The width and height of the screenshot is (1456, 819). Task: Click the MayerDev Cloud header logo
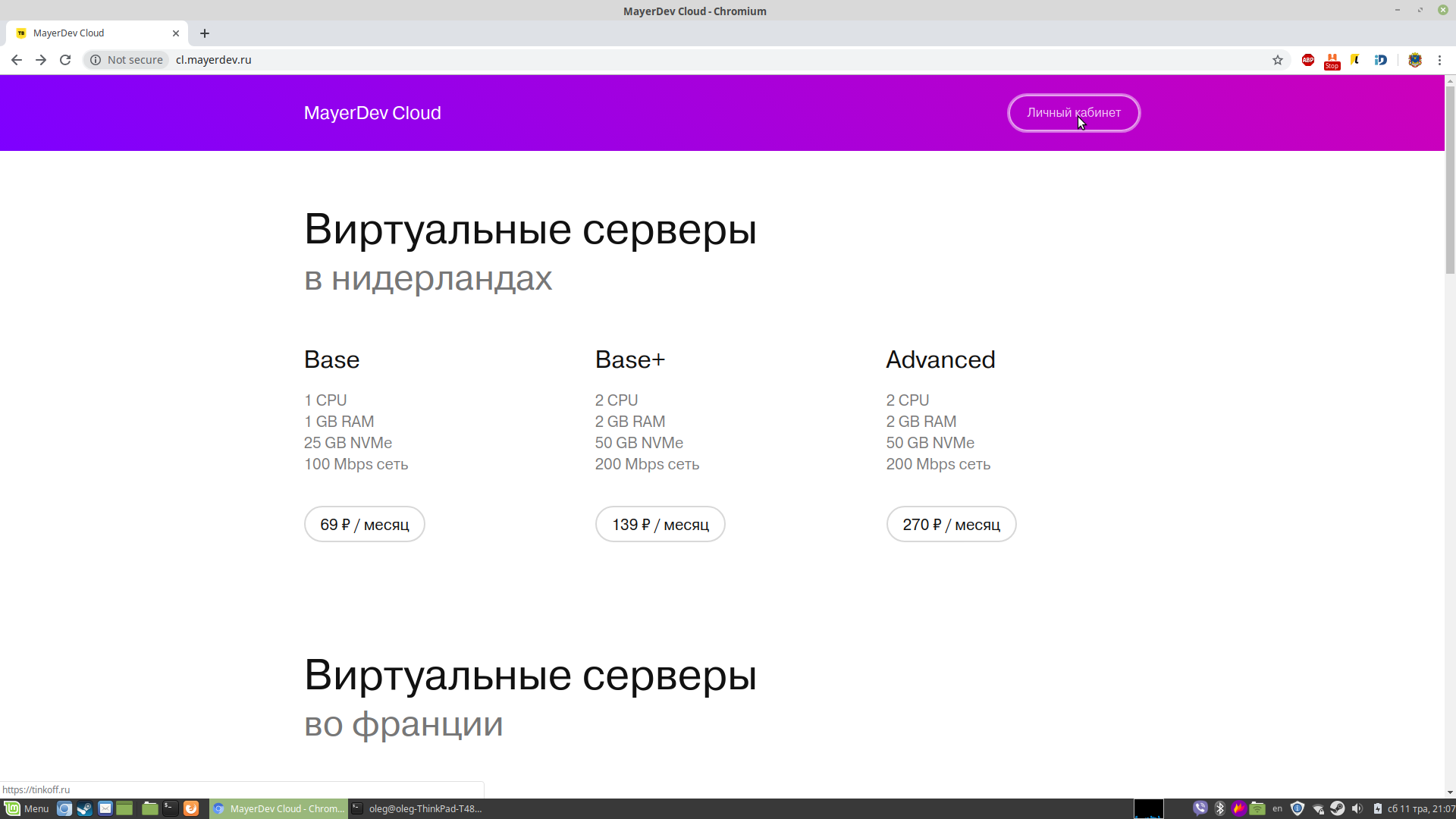[x=372, y=113]
